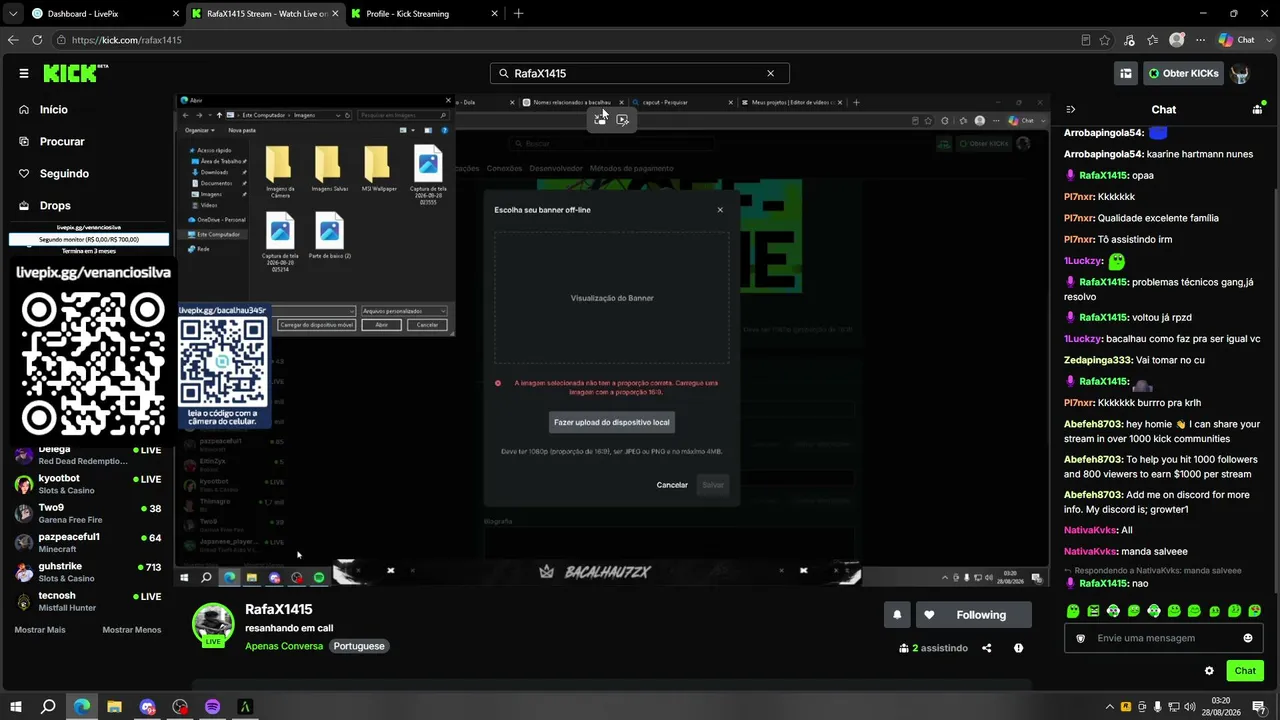Click RafaX1415 username in the opaa message
The width and height of the screenshot is (1280, 720).
1102,176
